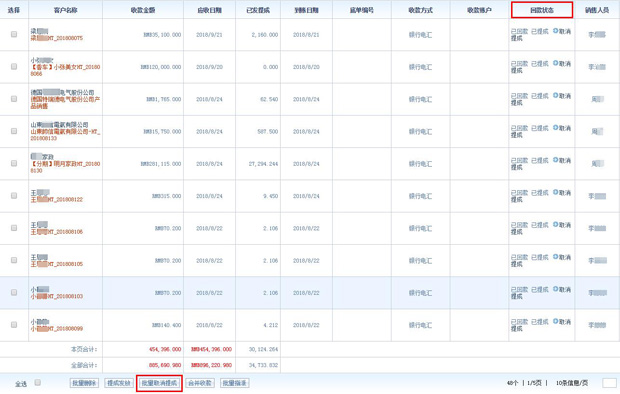Click the 已发提成 column header
Image resolution: width=620 pixels, height=394 pixels.
pyautogui.click(x=258, y=10)
